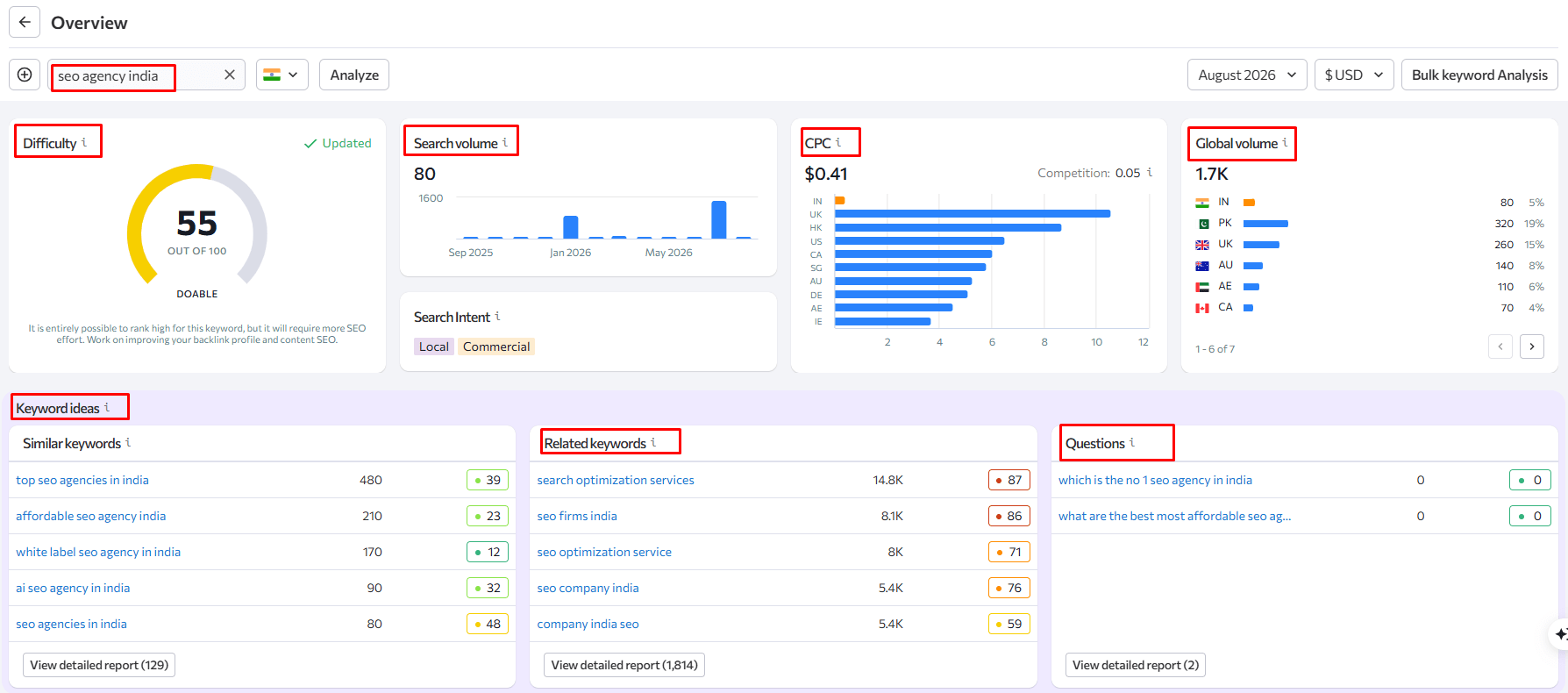Click the Updated status label
Image resolution: width=1568 pixels, height=693 pixels.
coord(338,143)
